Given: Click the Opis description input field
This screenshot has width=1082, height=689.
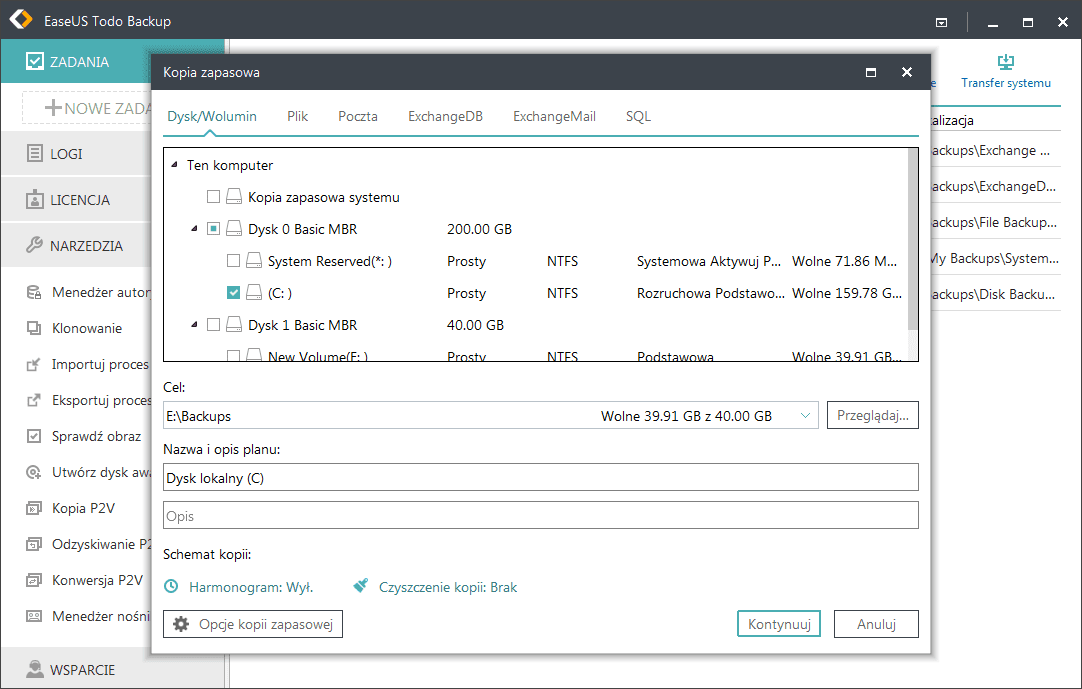Looking at the screenshot, I should 540,516.
